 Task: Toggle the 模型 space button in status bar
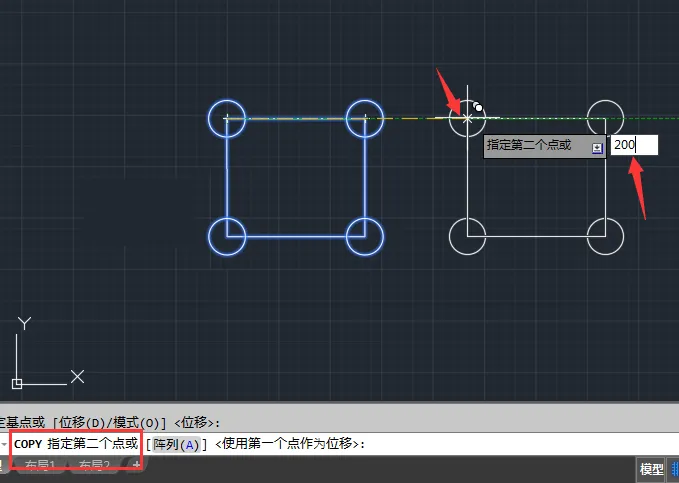click(651, 469)
